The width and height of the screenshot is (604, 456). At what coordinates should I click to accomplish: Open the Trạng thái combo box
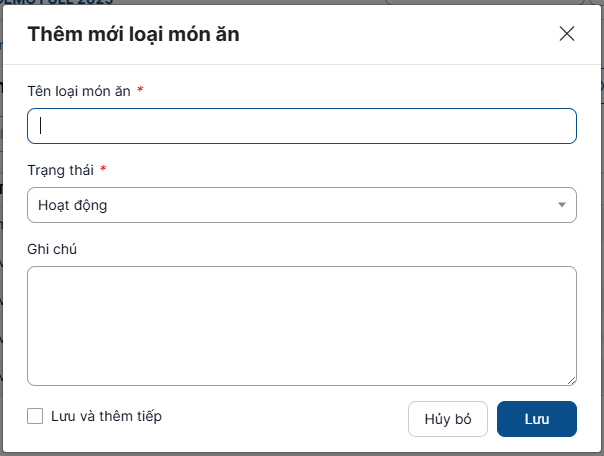click(300, 205)
